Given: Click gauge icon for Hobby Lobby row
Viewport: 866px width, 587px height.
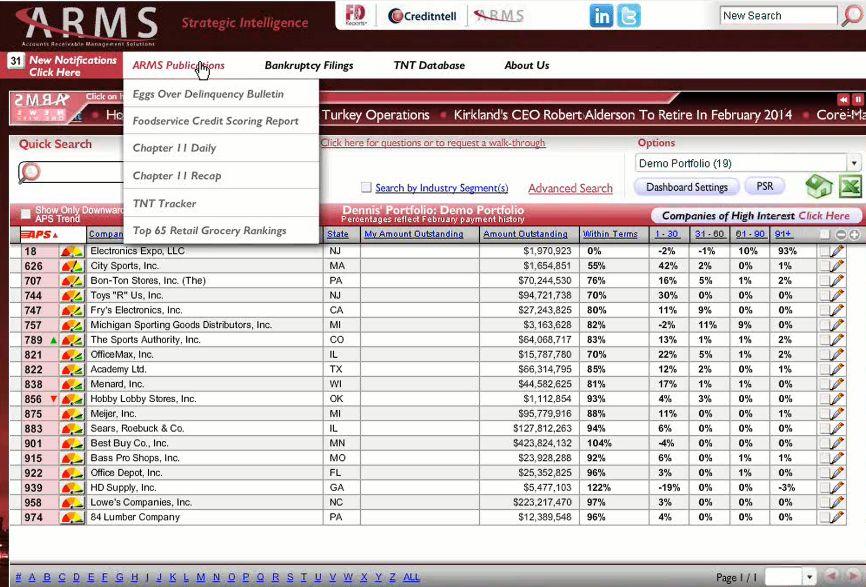Looking at the screenshot, I should (72, 399).
